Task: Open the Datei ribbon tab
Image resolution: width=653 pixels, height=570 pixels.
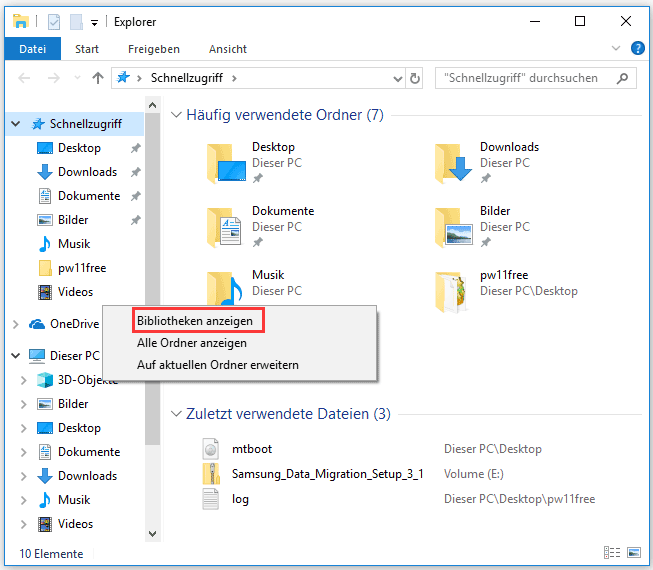Action: pyautogui.click(x=32, y=49)
